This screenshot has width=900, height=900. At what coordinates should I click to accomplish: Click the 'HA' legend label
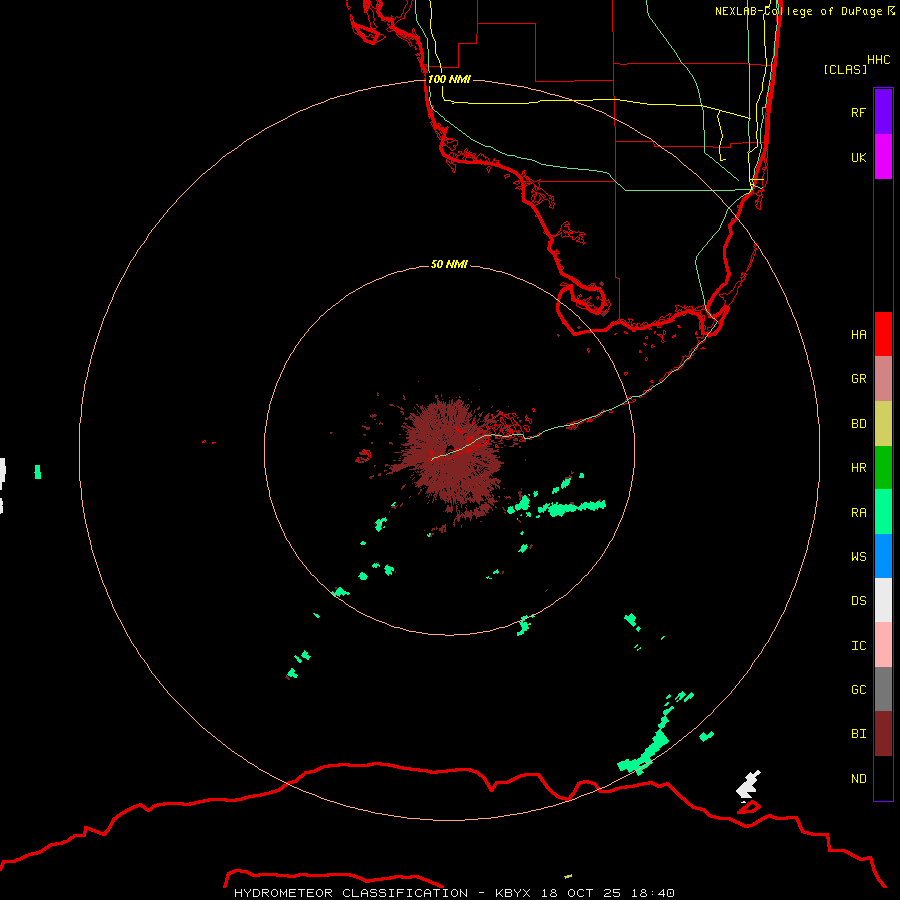(x=858, y=334)
